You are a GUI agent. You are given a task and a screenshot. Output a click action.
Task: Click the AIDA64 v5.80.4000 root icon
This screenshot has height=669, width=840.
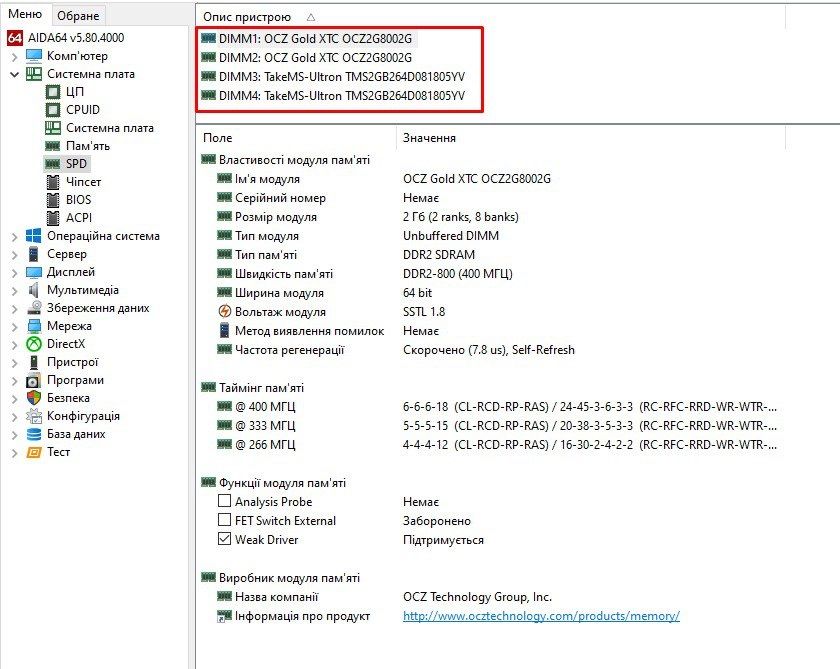[x=15, y=37]
